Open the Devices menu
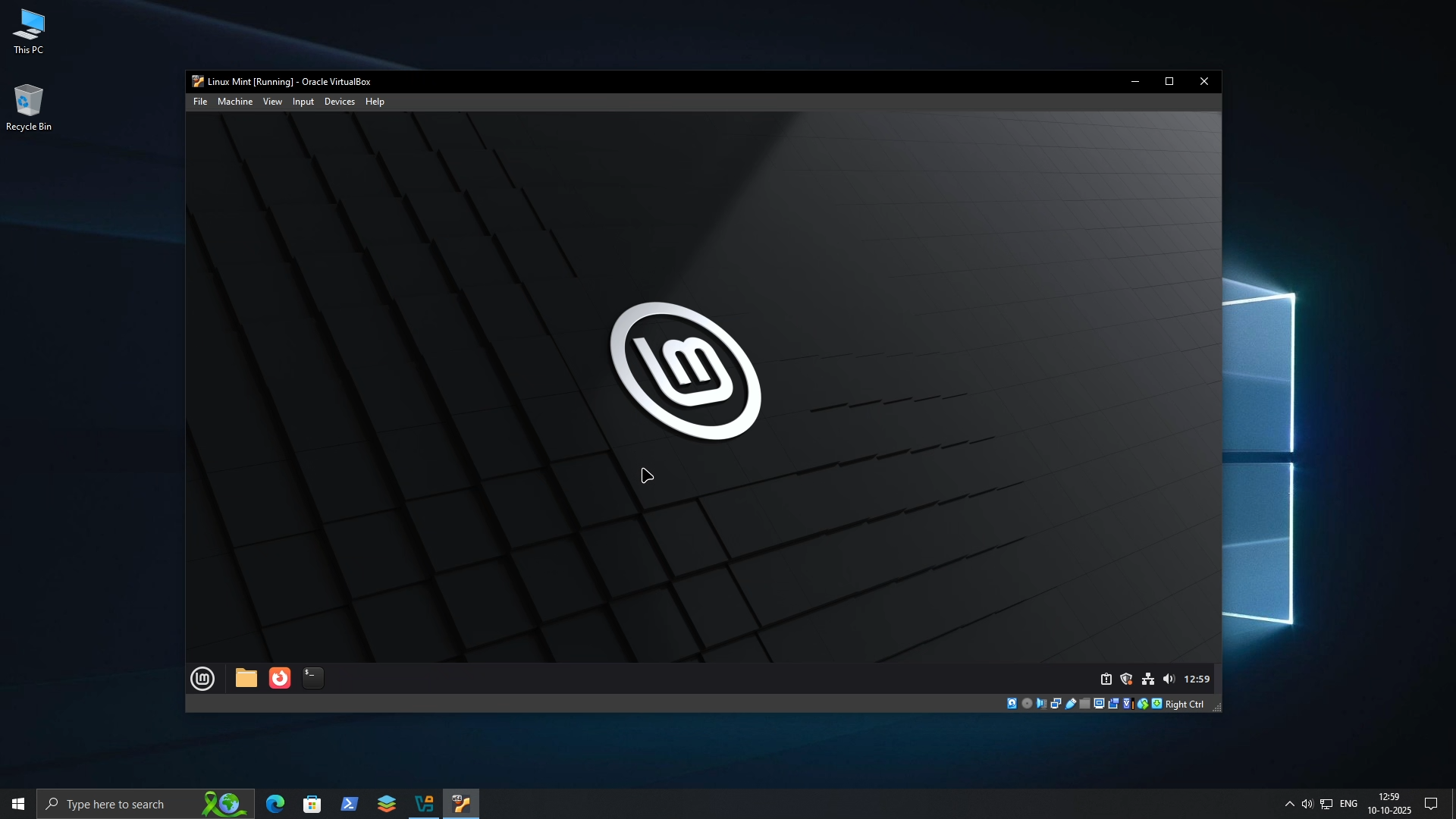 pyautogui.click(x=339, y=102)
